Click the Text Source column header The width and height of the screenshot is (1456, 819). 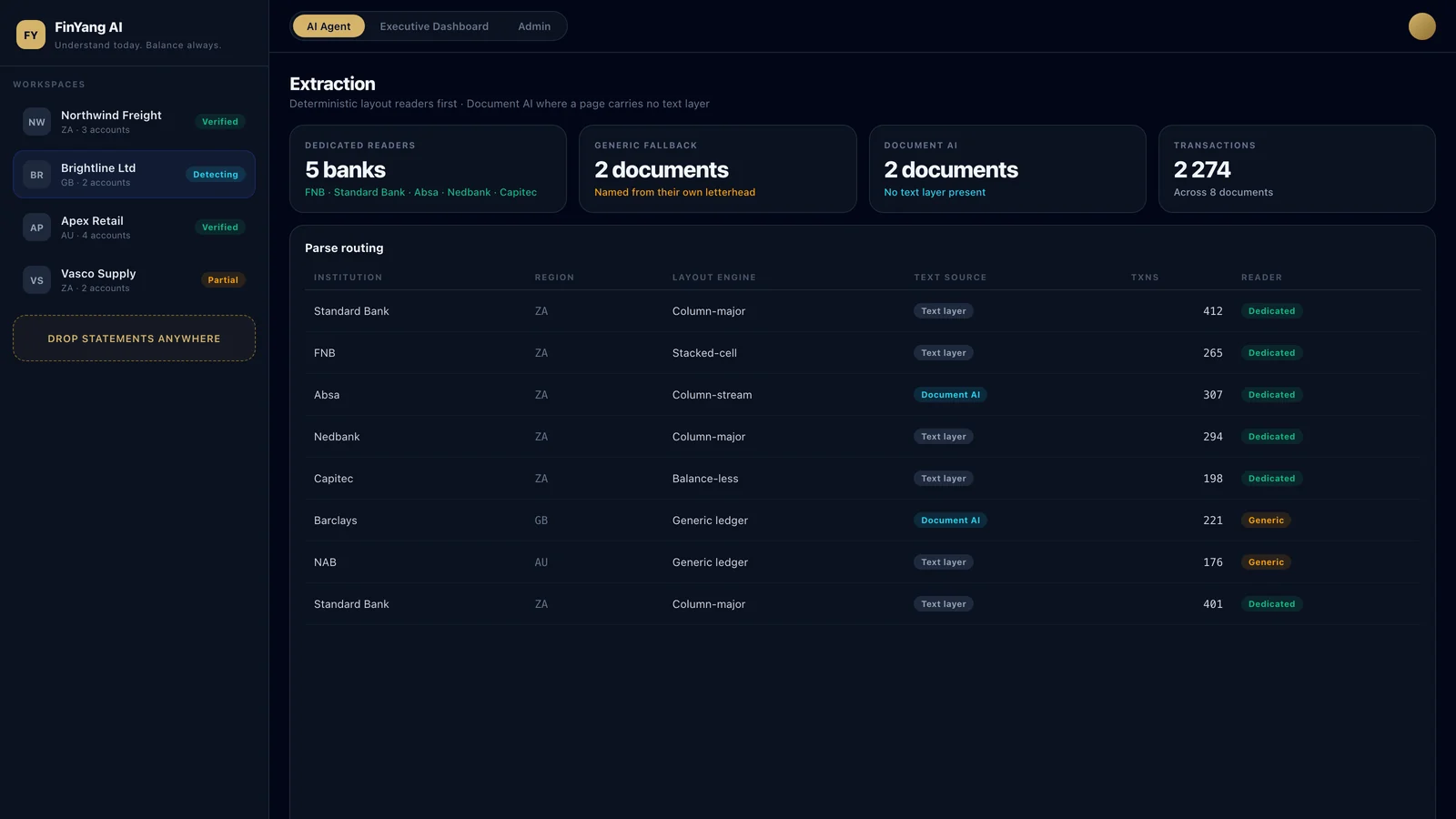pos(950,278)
